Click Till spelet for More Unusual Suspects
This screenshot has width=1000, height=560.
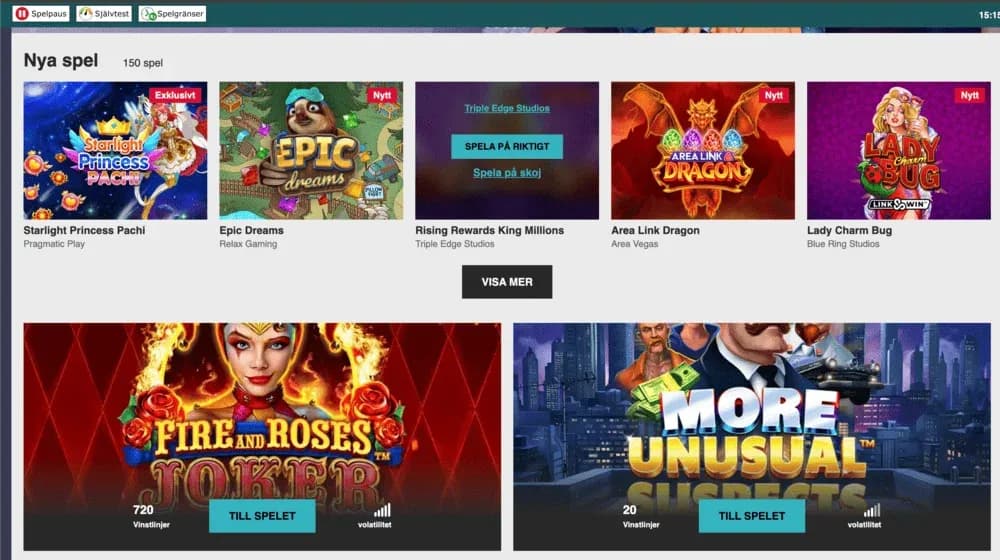[752, 516]
